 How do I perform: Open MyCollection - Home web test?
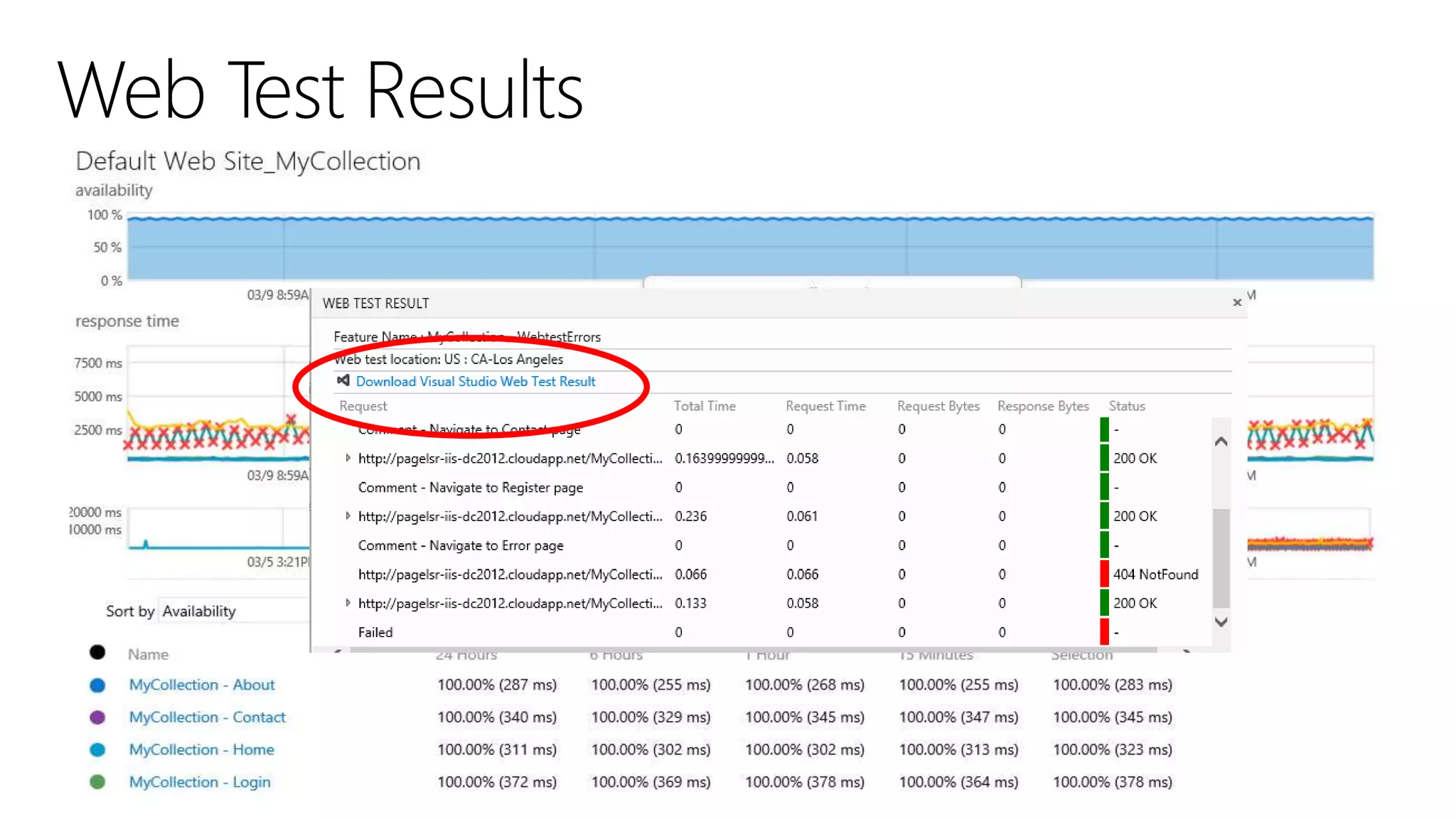[x=201, y=749]
